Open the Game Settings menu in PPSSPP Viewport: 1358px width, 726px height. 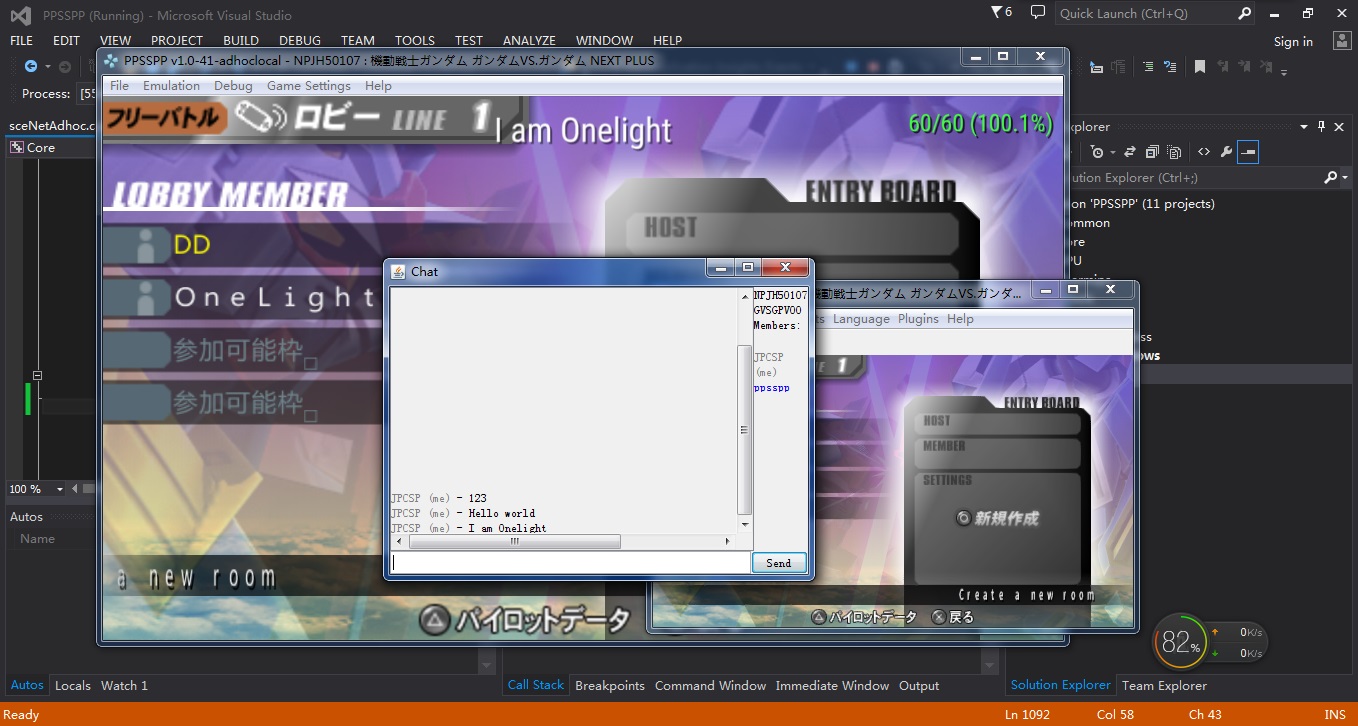308,86
